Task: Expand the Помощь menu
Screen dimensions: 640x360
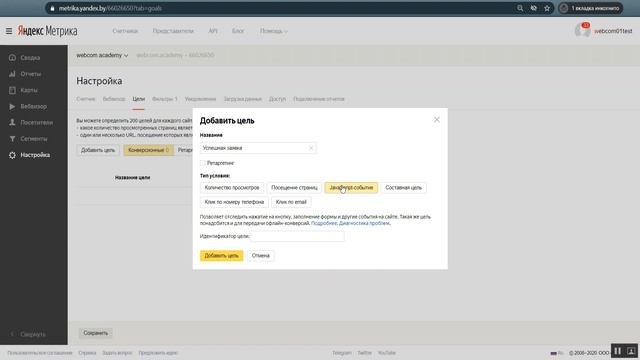Action: pos(273,31)
